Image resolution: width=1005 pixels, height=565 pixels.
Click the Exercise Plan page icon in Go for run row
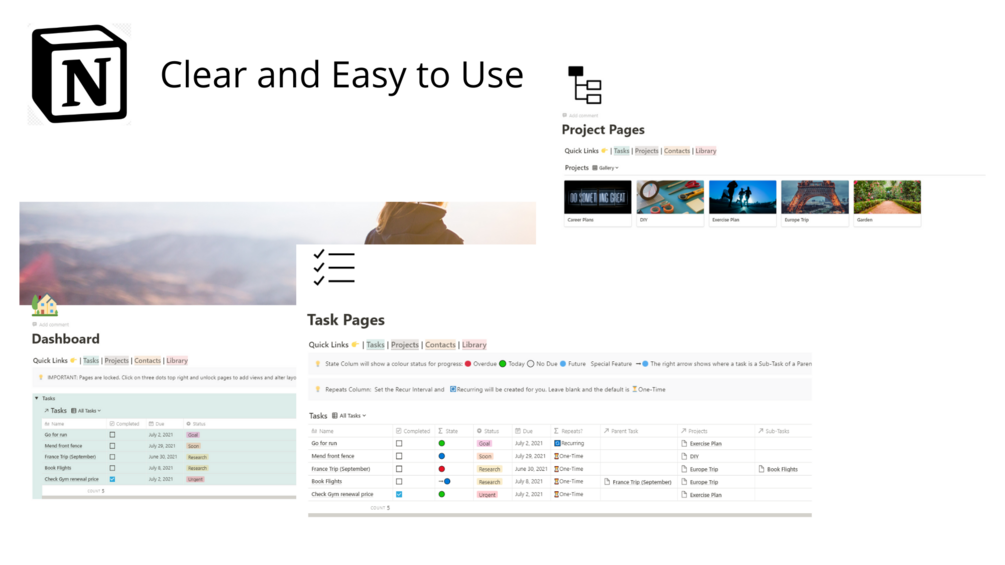tap(684, 443)
